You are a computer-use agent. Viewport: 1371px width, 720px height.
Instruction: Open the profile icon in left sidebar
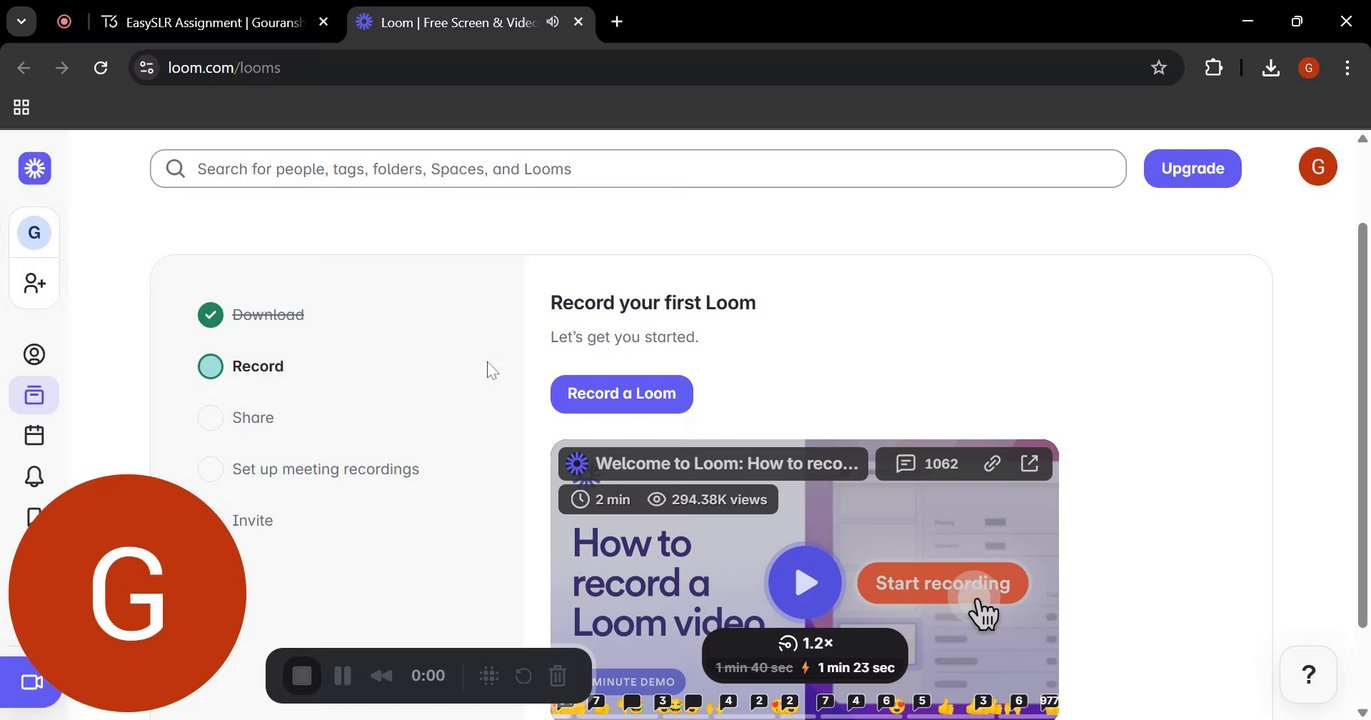[34, 355]
